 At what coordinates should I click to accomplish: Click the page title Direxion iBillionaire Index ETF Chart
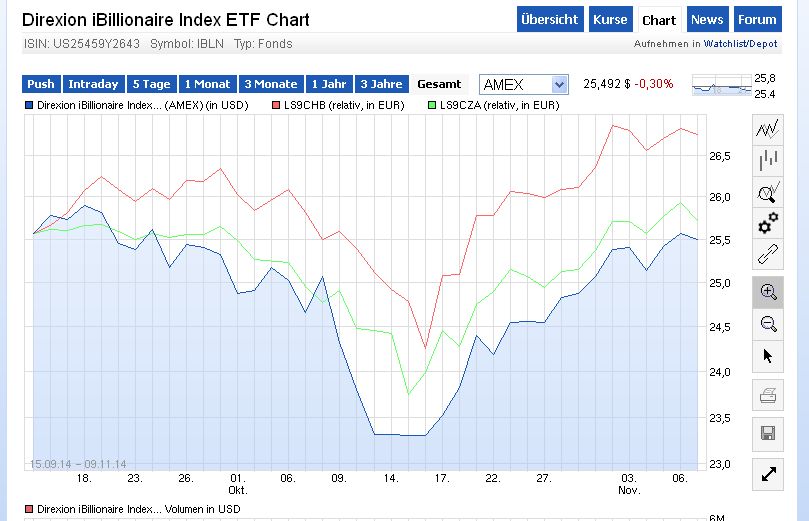pos(166,20)
